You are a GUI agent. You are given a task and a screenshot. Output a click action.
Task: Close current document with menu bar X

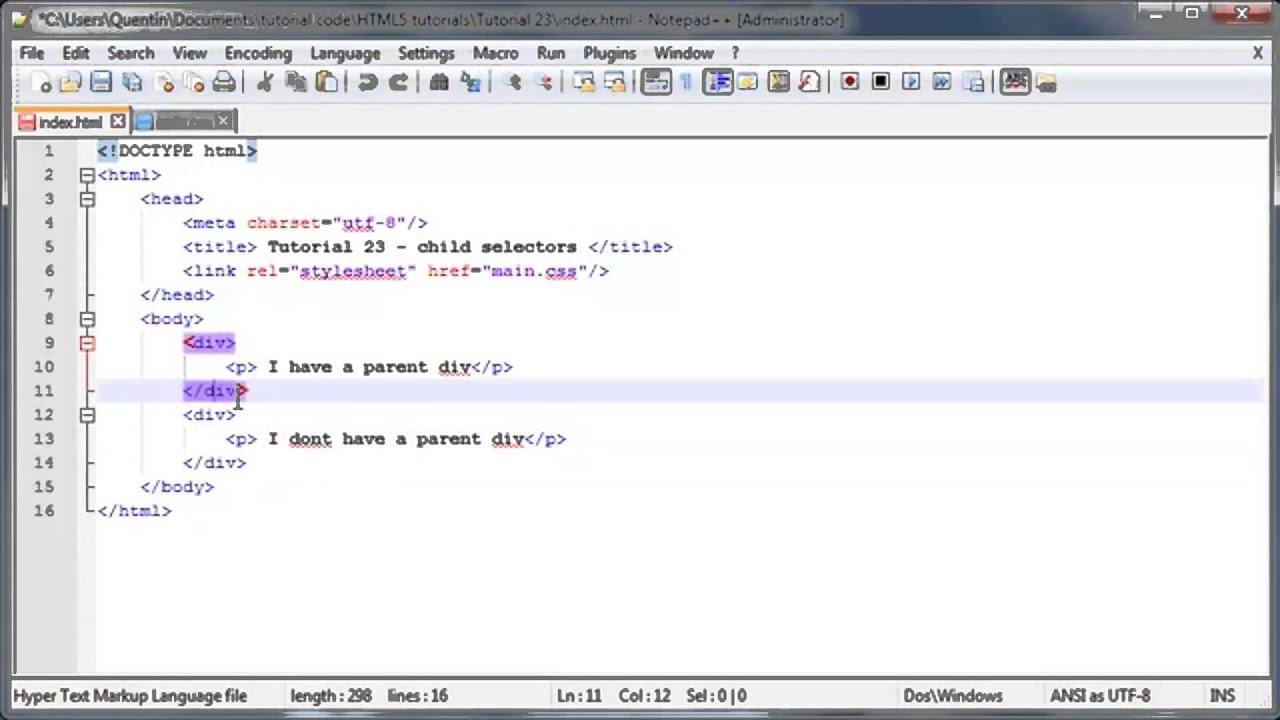[1258, 53]
